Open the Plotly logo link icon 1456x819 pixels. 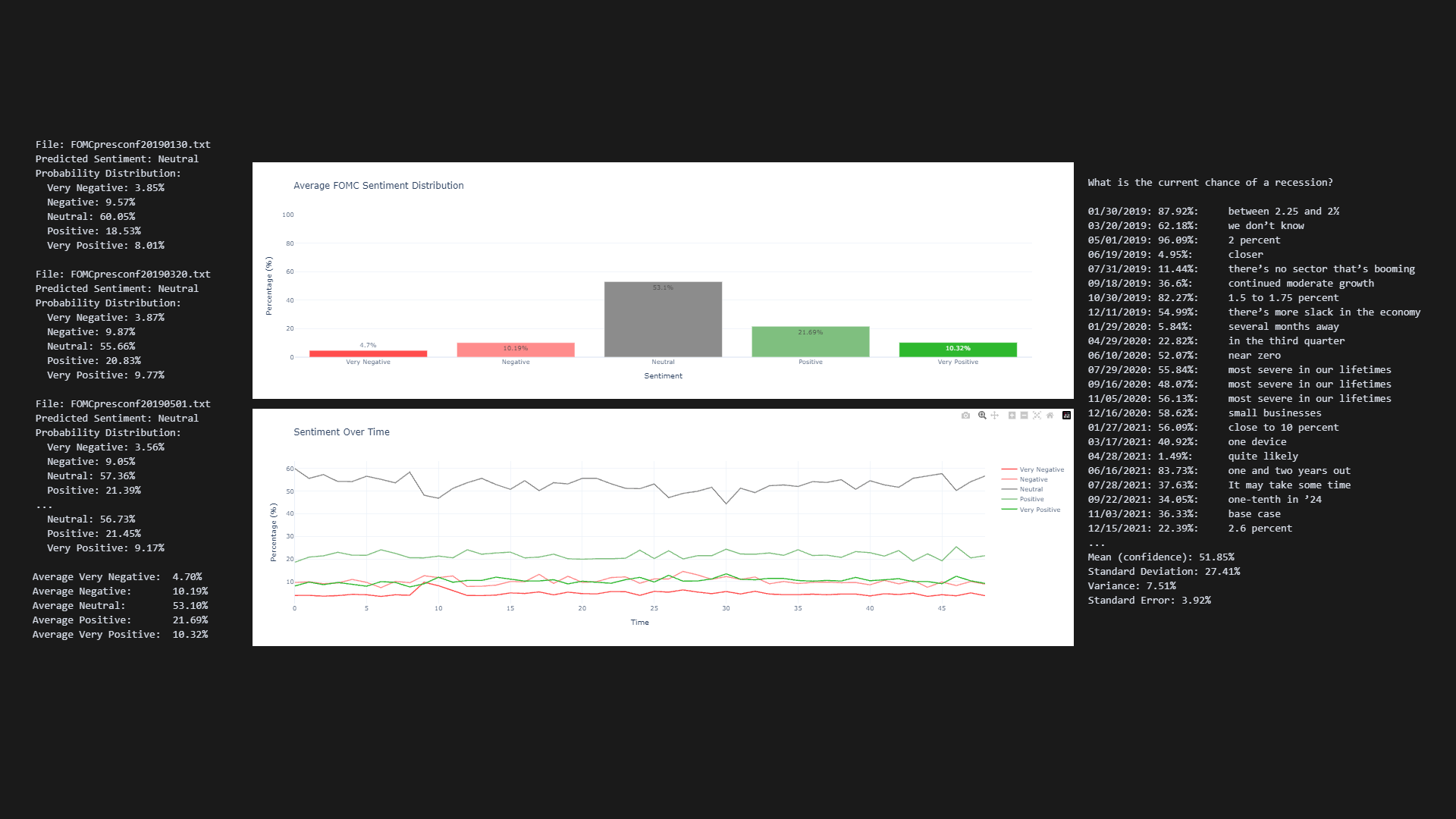pos(1066,416)
